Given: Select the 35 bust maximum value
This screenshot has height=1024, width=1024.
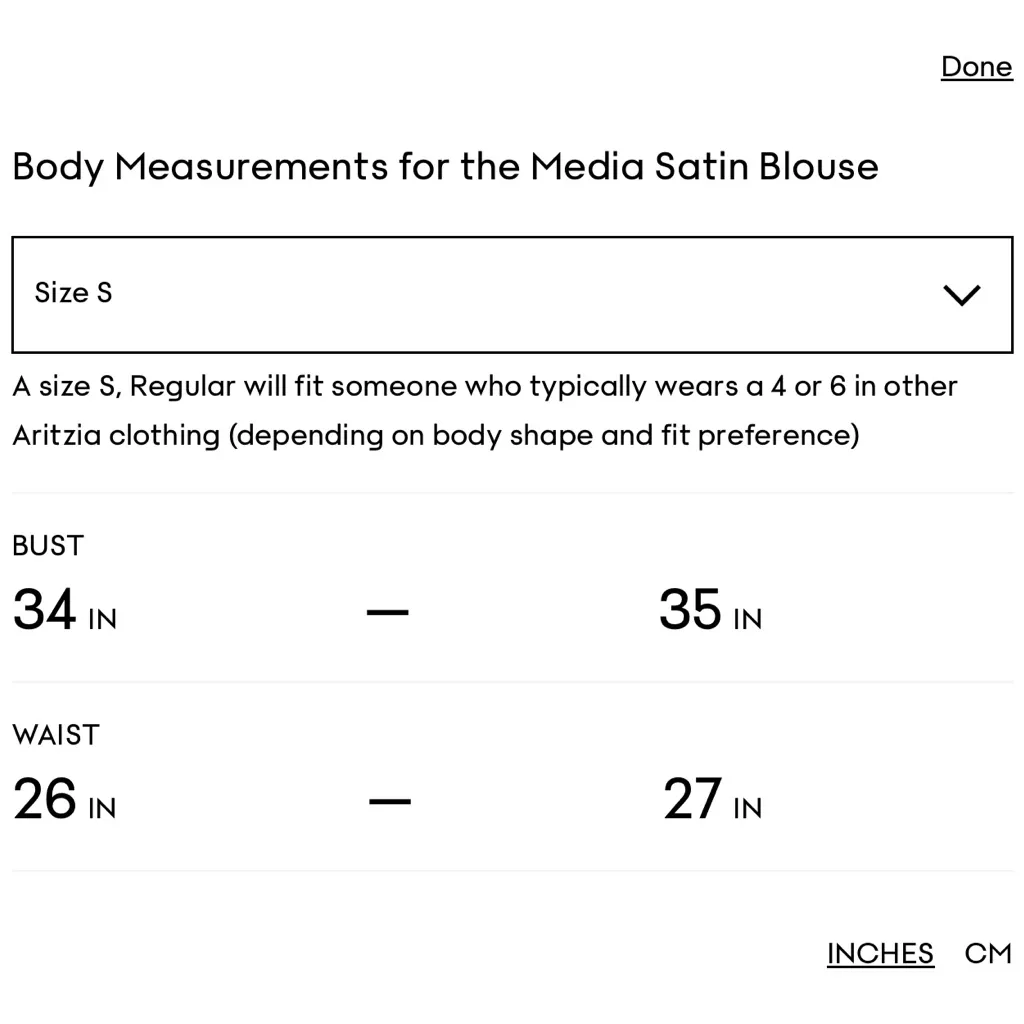Looking at the screenshot, I should pos(690,610).
